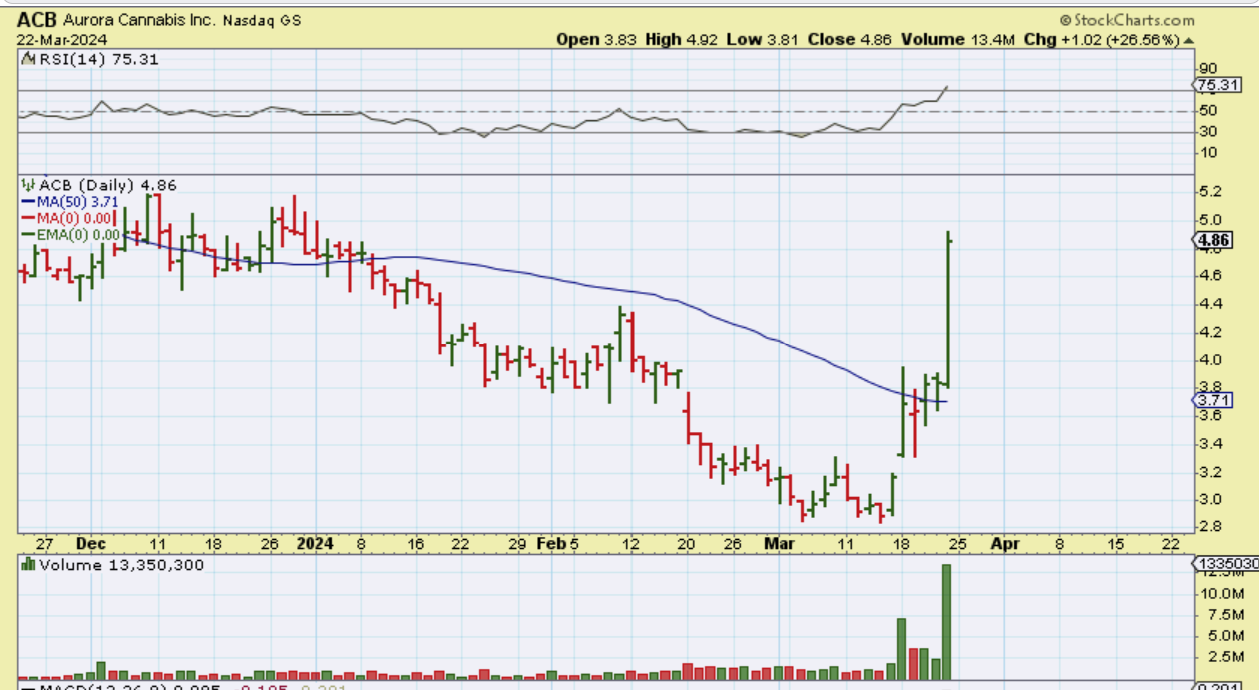
Task: Click the Feb 5 label on date axis
Action: [557, 544]
